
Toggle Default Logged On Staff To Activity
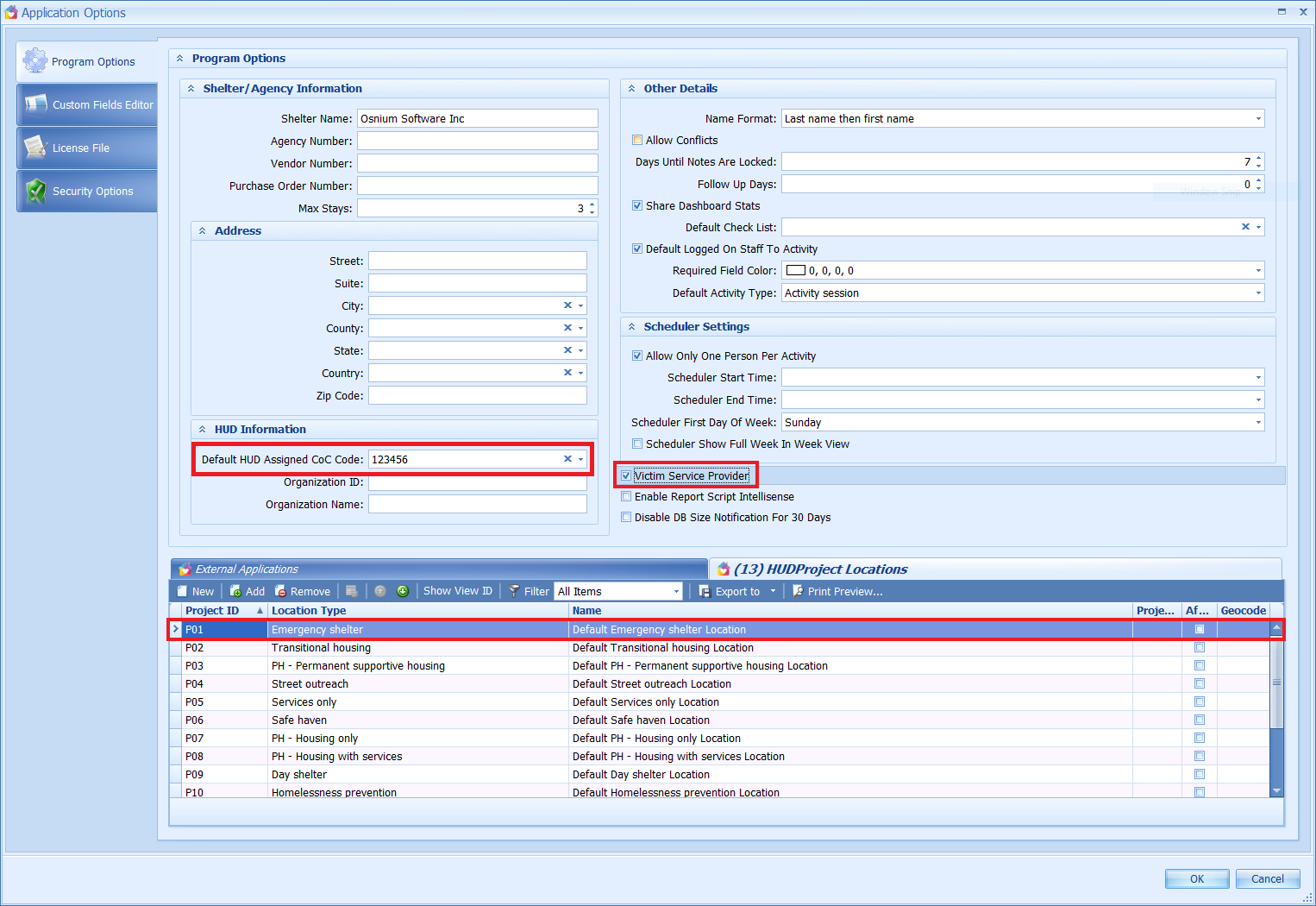click(x=637, y=249)
